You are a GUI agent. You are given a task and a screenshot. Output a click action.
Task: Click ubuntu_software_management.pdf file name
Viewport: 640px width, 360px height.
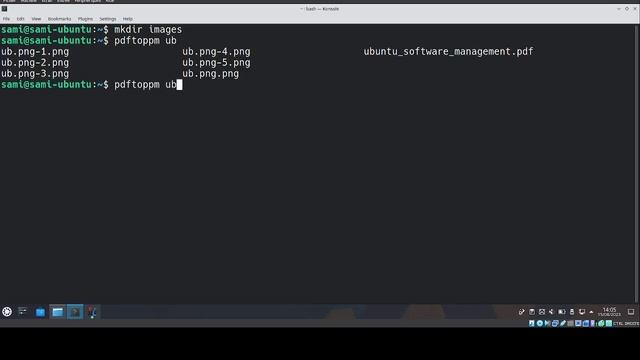448,52
